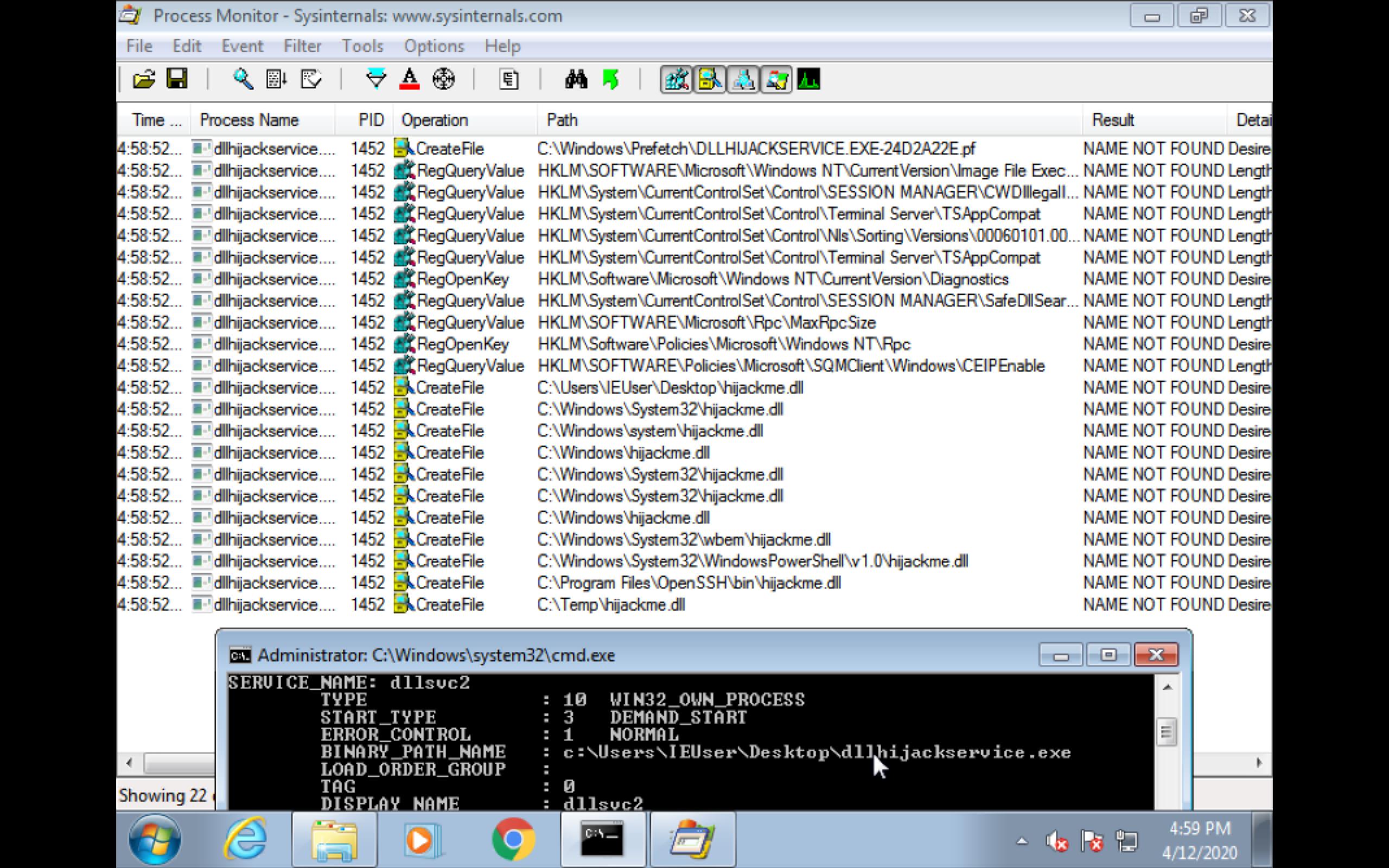Click the left arrow of Process Monitor's horizontal scrollbar
The image size is (1389, 868).
[129, 763]
